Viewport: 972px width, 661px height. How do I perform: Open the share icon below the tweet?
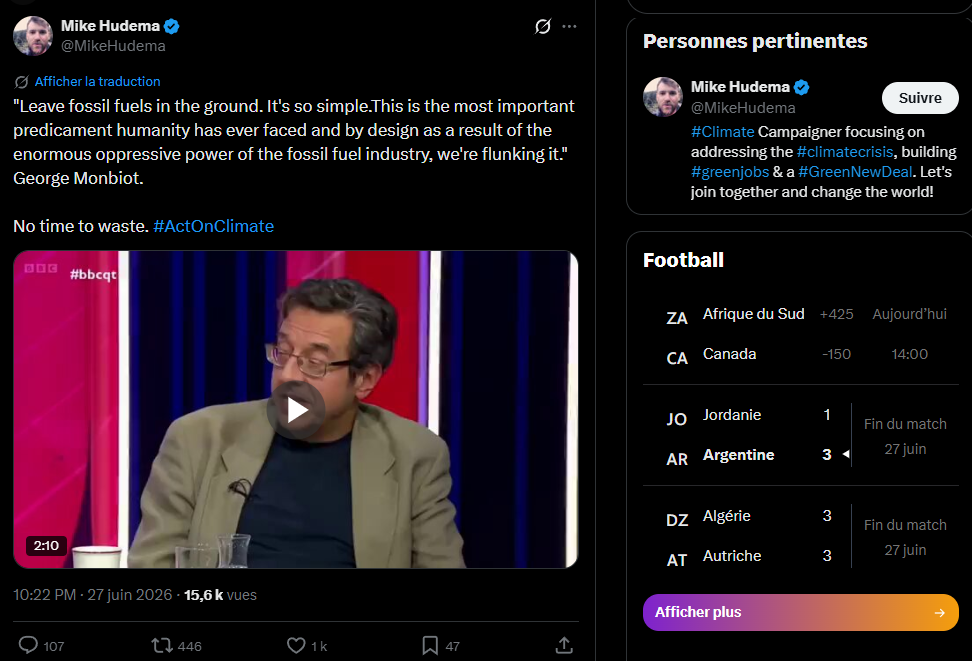pos(564,645)
